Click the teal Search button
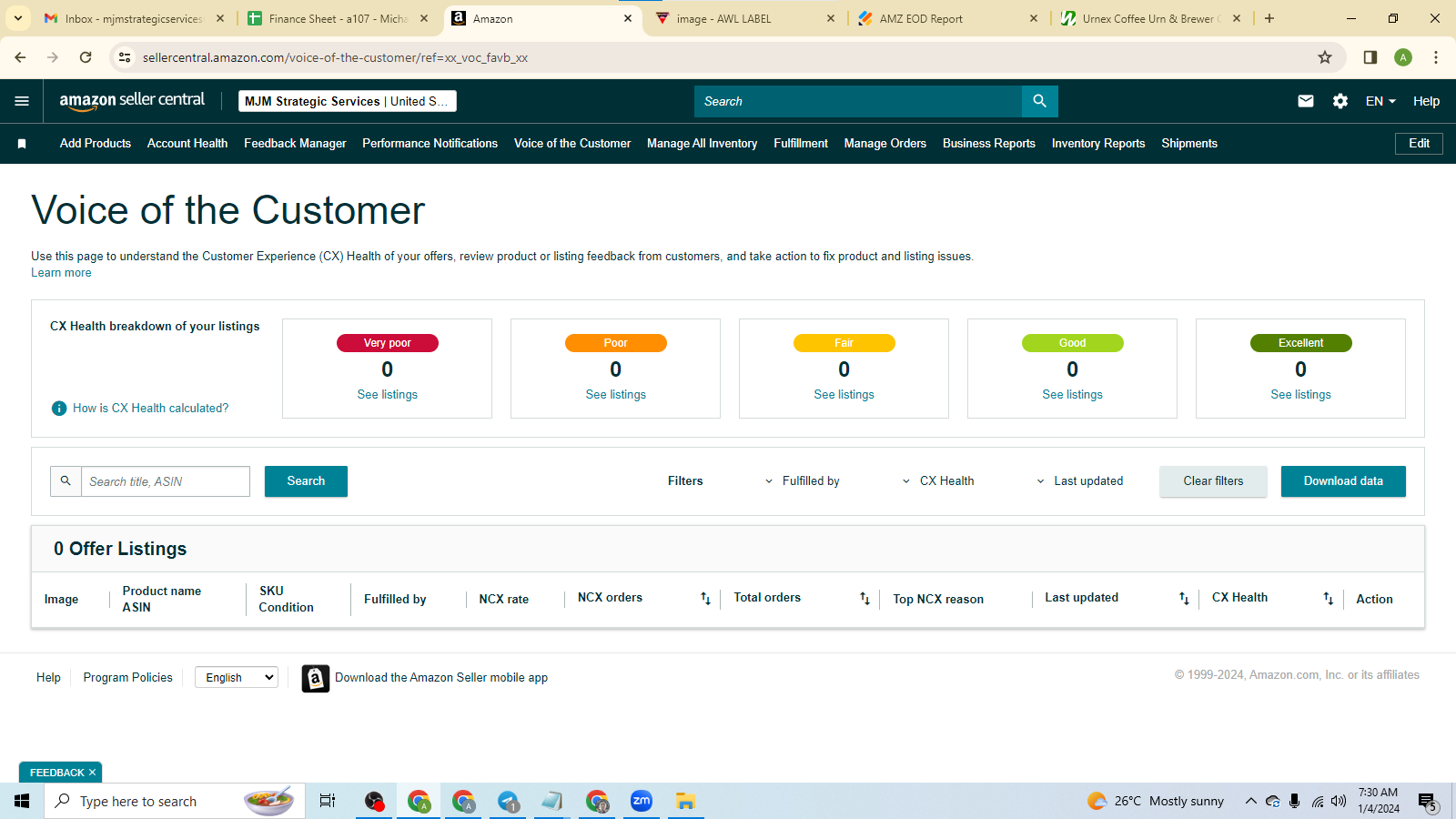1456x819 pixels. (306, 481)
